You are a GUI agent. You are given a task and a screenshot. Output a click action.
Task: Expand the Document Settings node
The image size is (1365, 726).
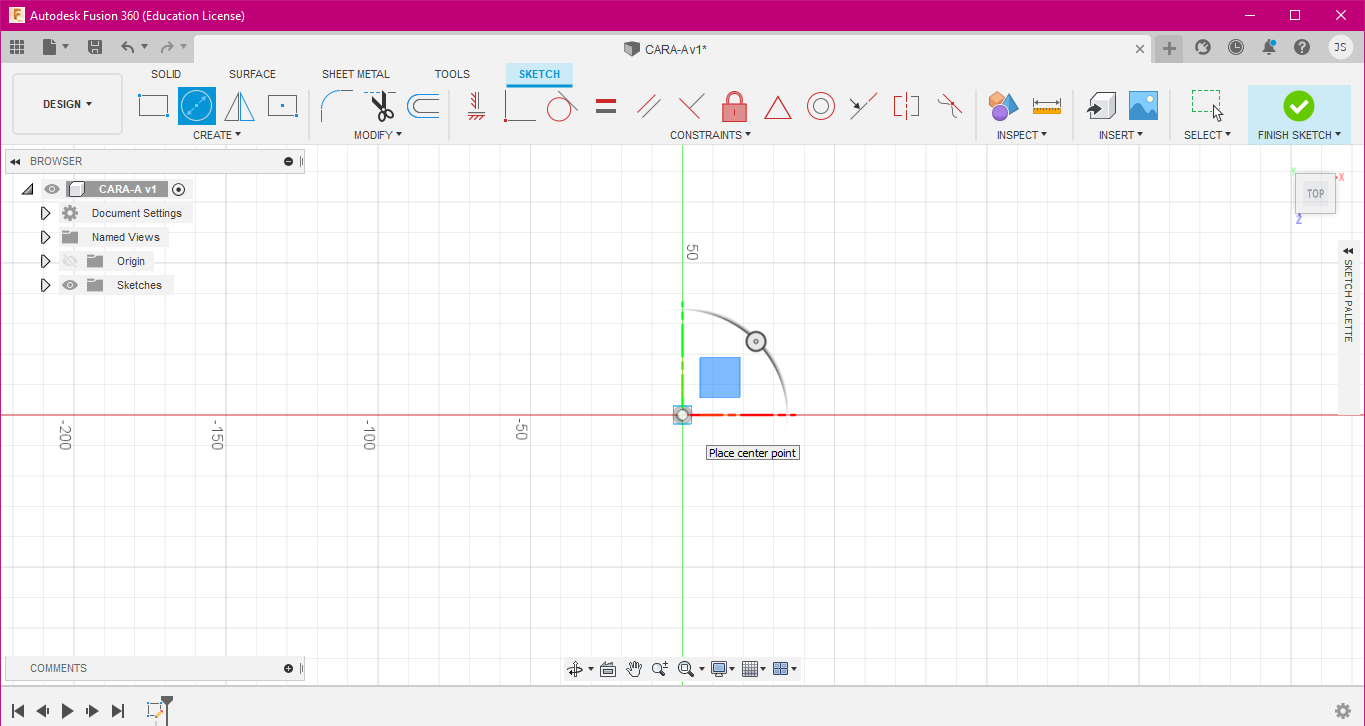(45, 213)
